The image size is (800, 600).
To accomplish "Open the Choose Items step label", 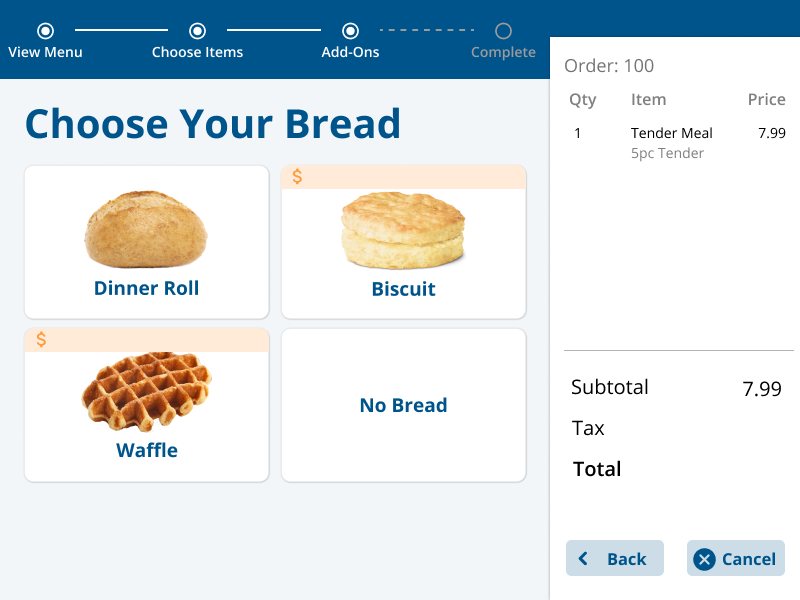I will point(197,52).
